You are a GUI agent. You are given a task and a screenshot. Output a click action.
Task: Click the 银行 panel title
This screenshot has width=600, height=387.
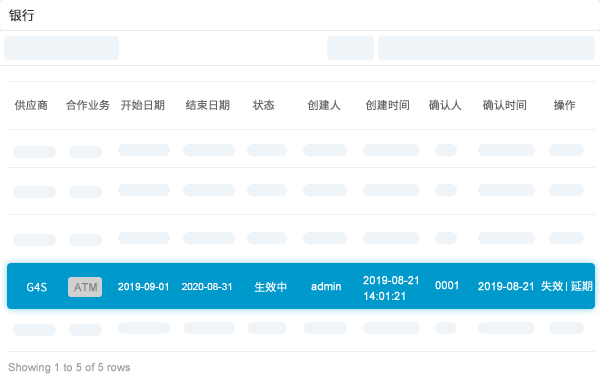(22, 16)
